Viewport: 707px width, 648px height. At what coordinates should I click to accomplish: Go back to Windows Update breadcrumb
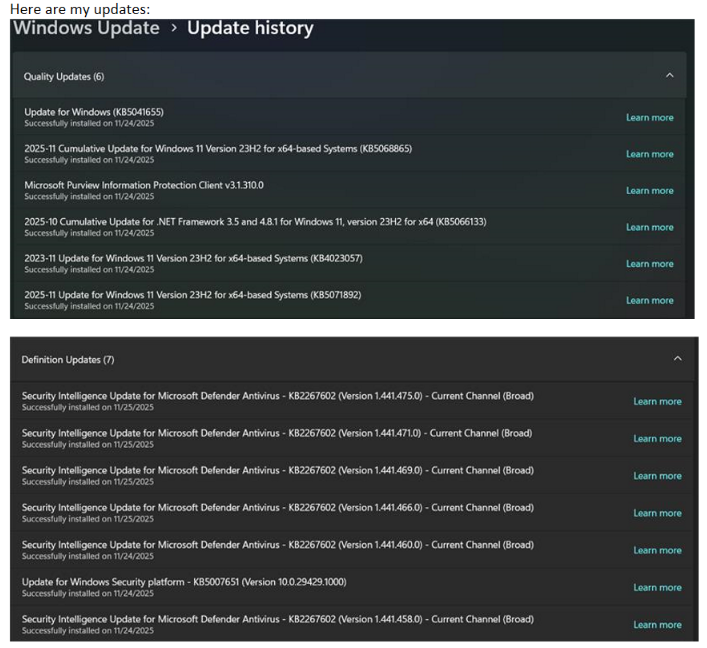86,28
